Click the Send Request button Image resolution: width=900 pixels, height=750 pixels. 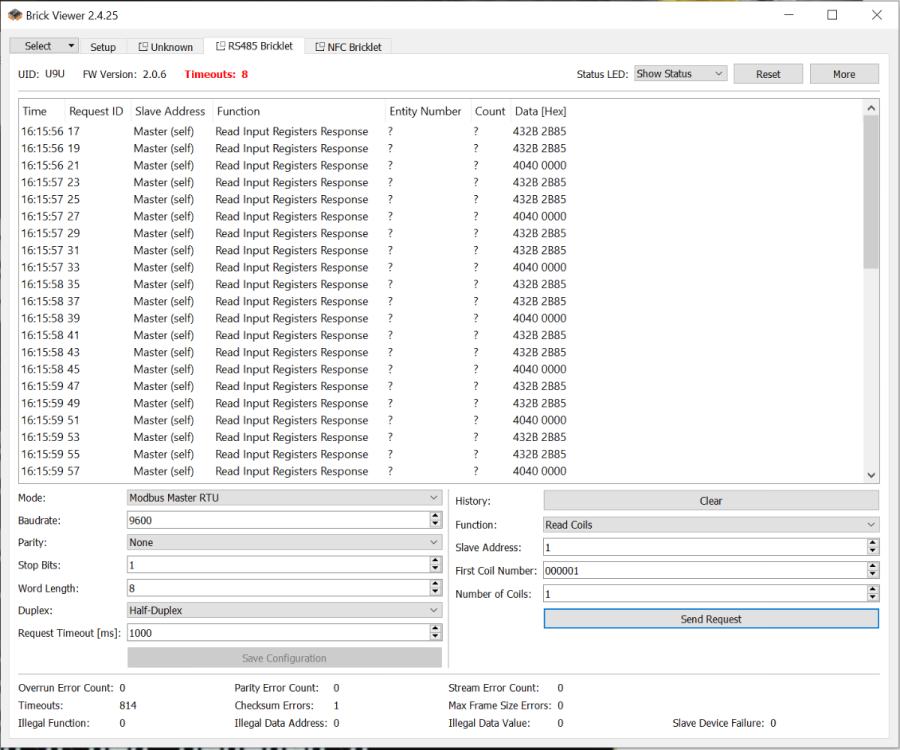(x=711, y=619)
